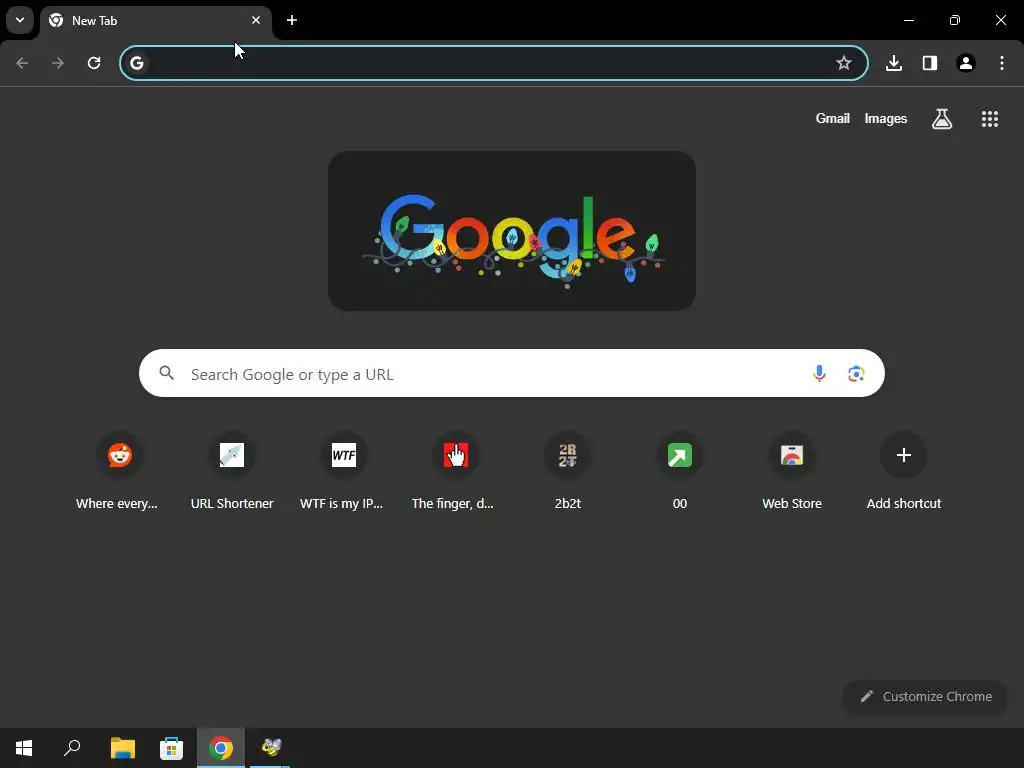
Task: Go back using the back arrow
Action: pos(22,63)
